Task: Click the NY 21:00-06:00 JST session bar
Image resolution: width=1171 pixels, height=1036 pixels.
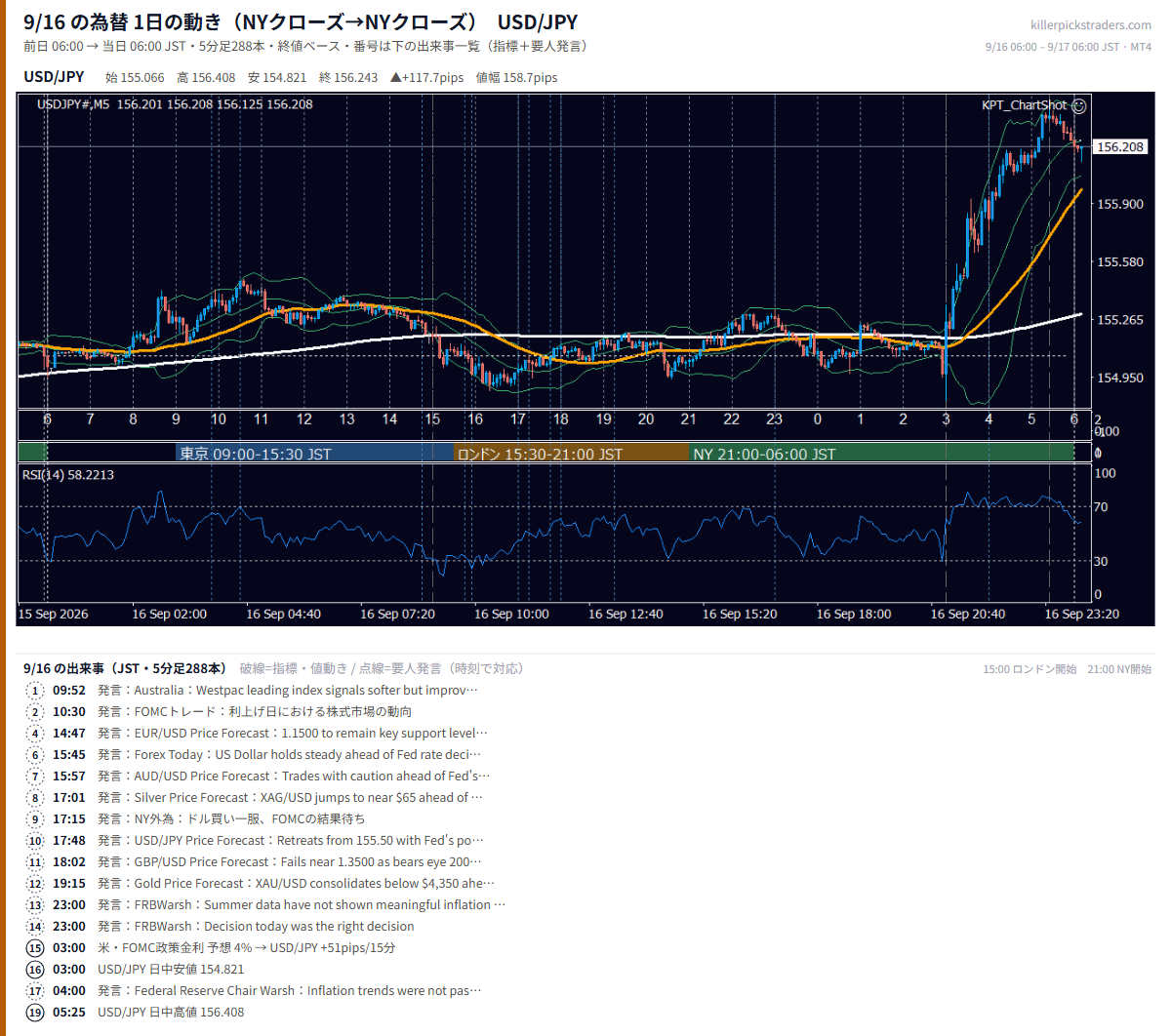Action: (x=882, y=454)
